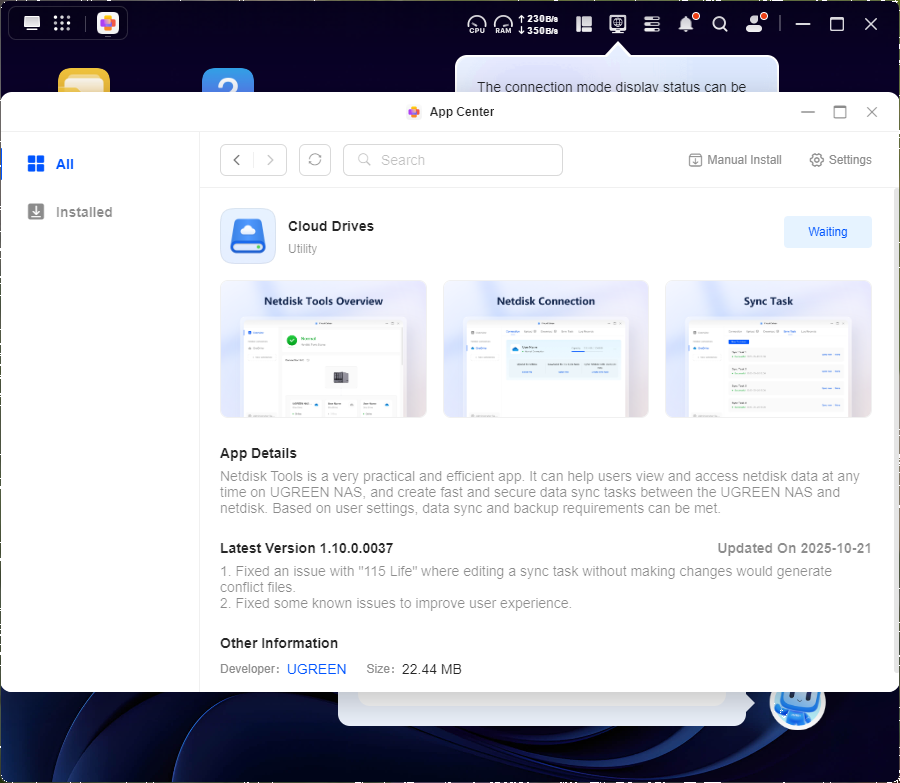The height and width of the screenshot is (783, 900).
Task: Go forward using the right arrow button
Action: pyautogui.click(x=271, y=160)
